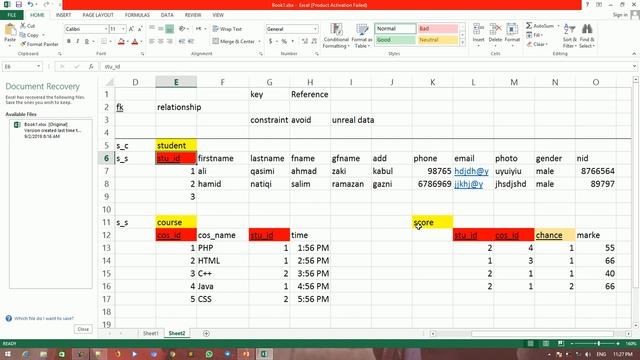640x360 pixels.
Task: Click the Format Painter brush icon
Action: pyautogui.click(x=23, y=44)
